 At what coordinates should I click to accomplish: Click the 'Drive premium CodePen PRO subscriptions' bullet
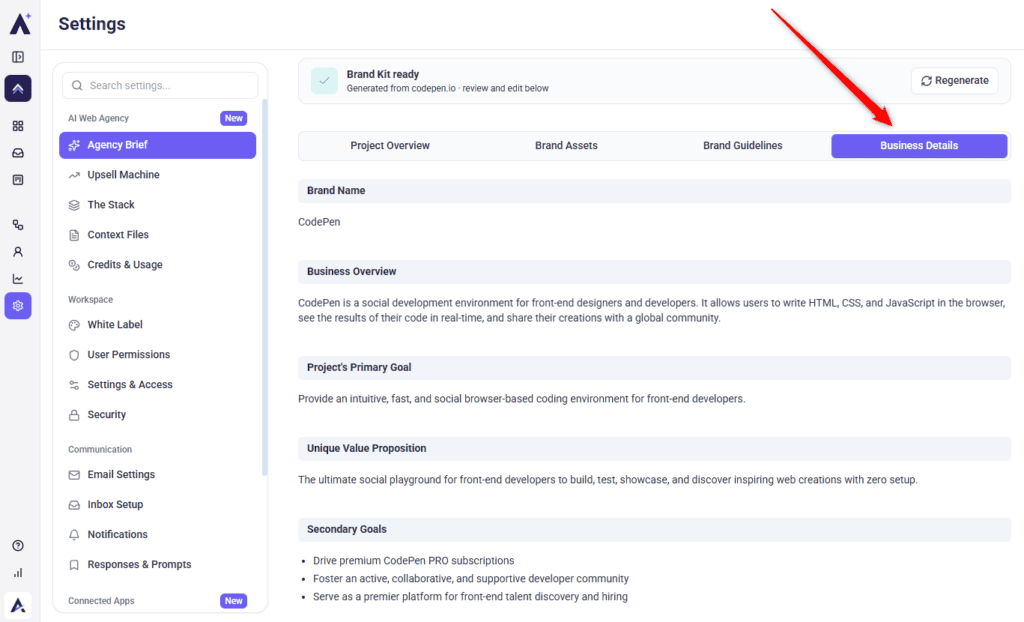pyautogui.click(x=413, y=561)
